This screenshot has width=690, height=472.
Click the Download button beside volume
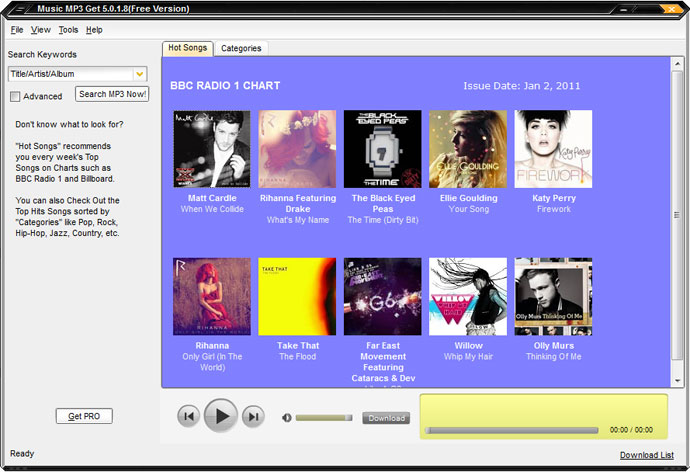coord(386,418)
